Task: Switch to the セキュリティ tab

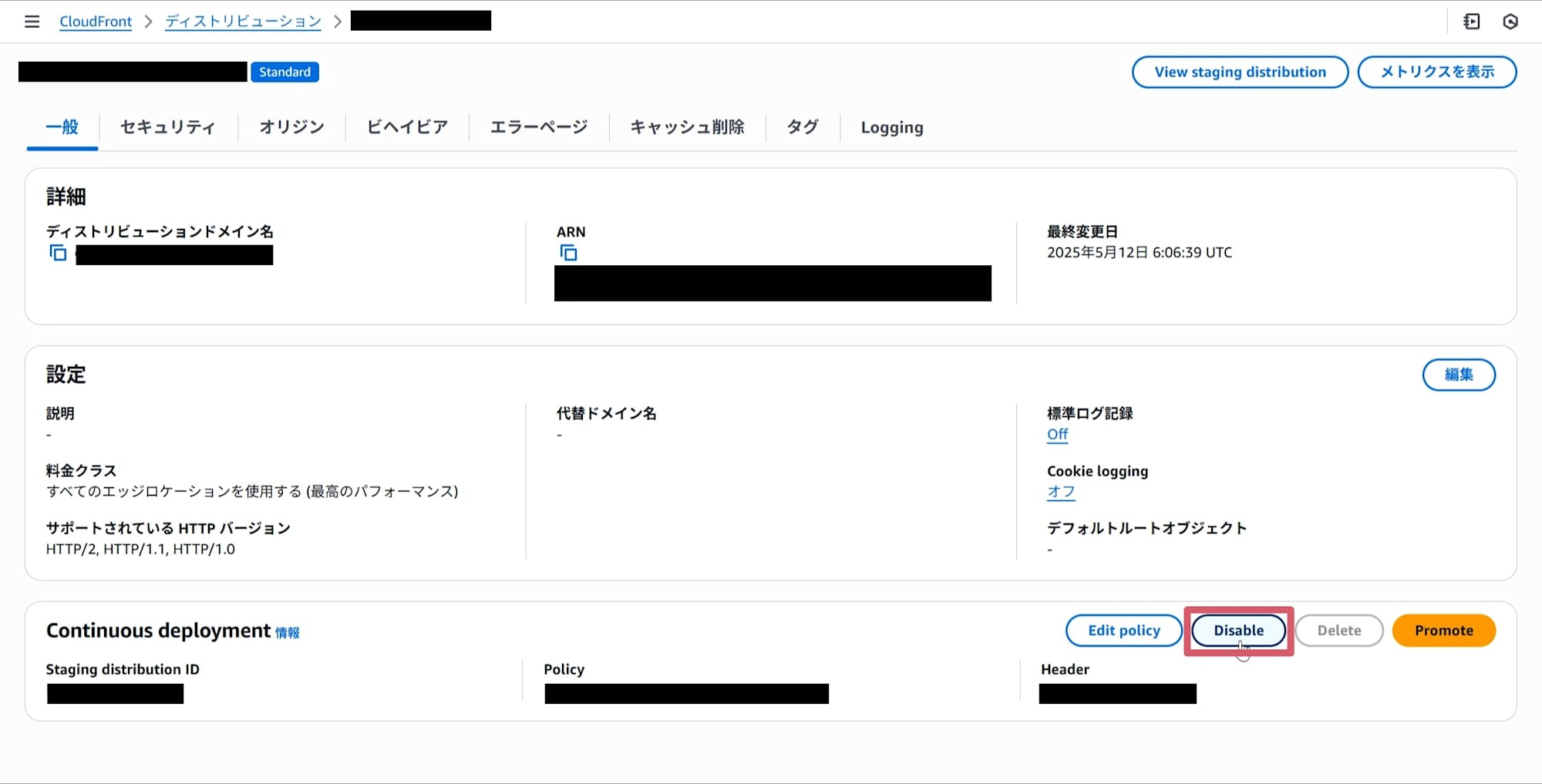Action: (167, 127)
